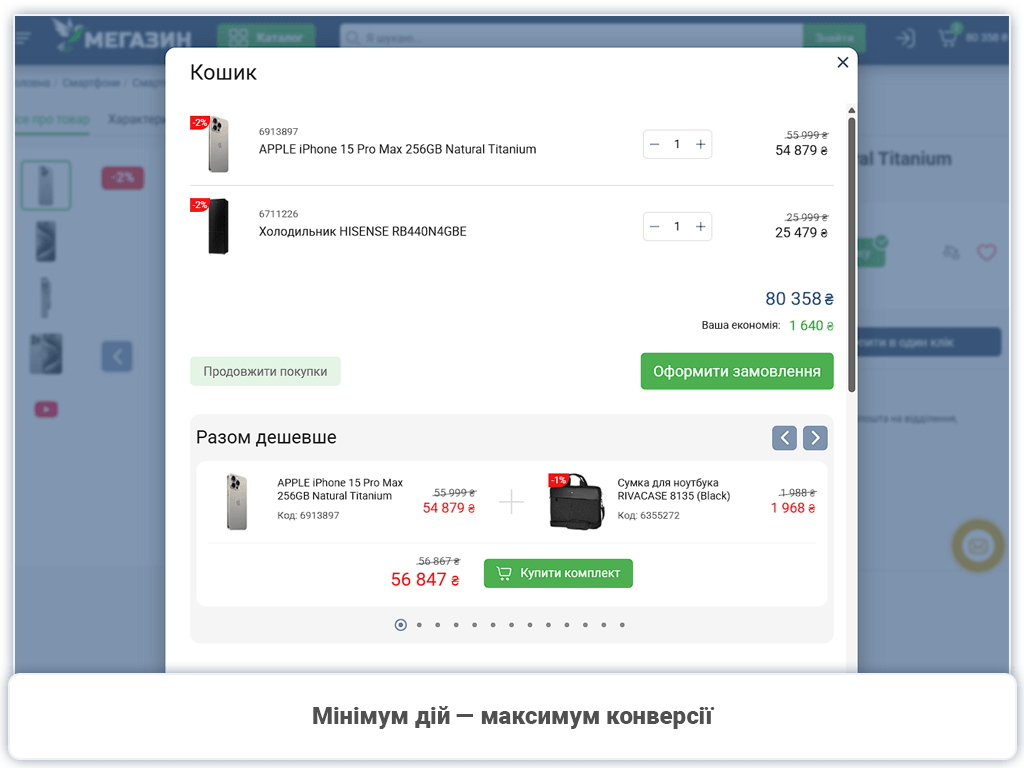Viewport: 1024px width, 768px height.
Task: Open APPLE iPhone 15 Pro Max product link
Action: pos(397,150)
